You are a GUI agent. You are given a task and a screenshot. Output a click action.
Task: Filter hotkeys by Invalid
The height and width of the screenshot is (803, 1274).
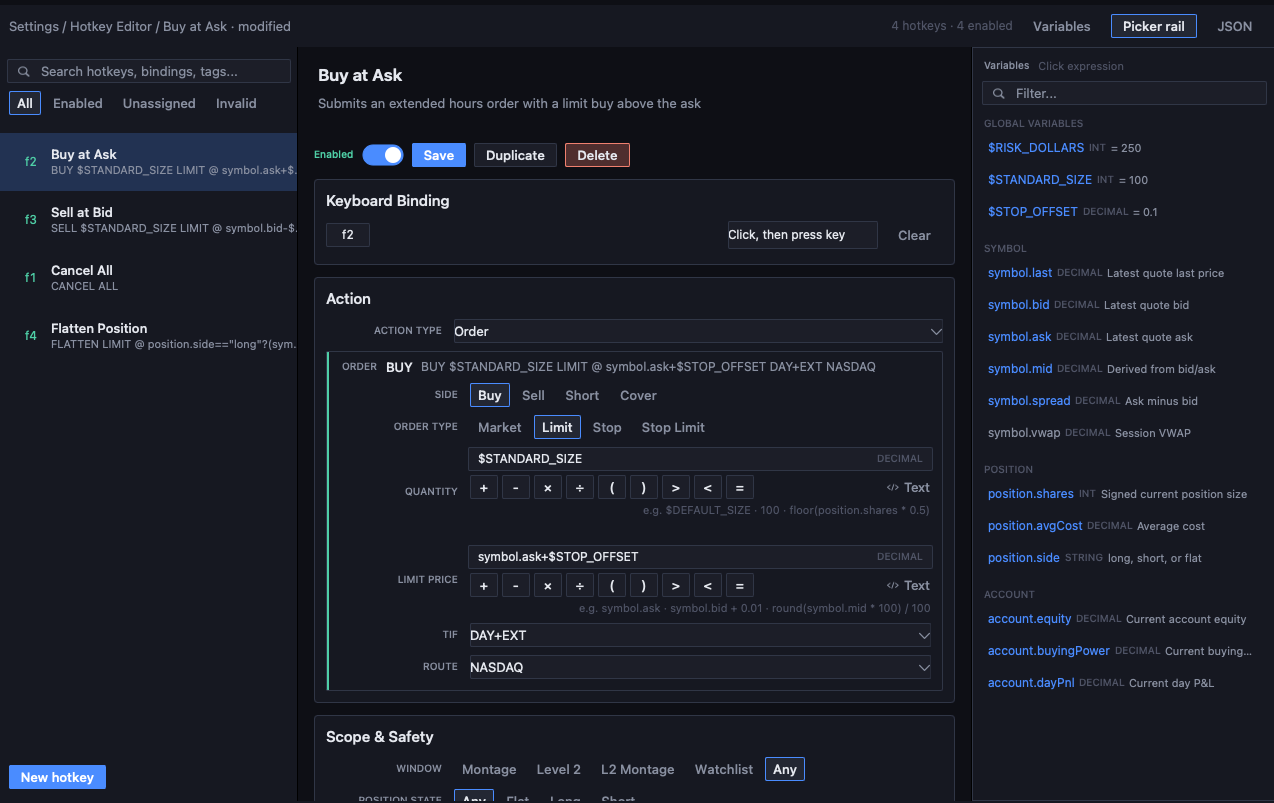[x=236, y=103]
